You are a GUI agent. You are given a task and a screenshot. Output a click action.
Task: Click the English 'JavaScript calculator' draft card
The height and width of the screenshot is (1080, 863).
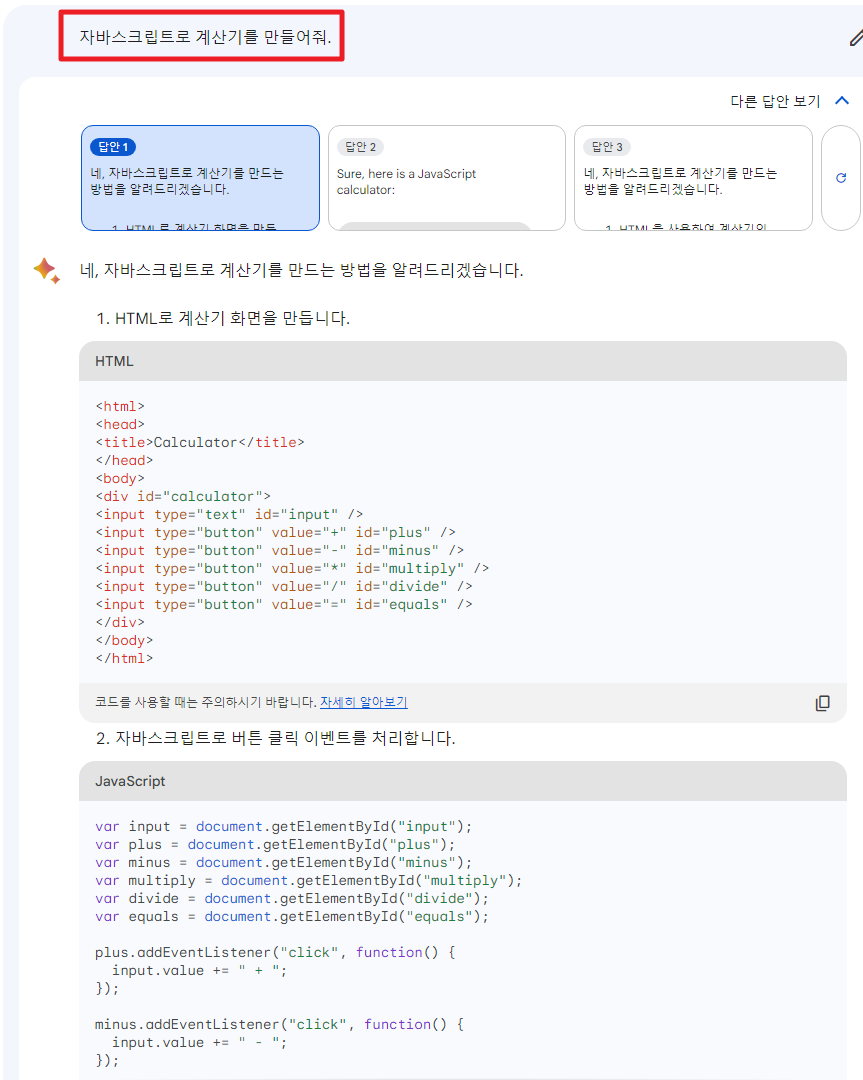(446, 176)
